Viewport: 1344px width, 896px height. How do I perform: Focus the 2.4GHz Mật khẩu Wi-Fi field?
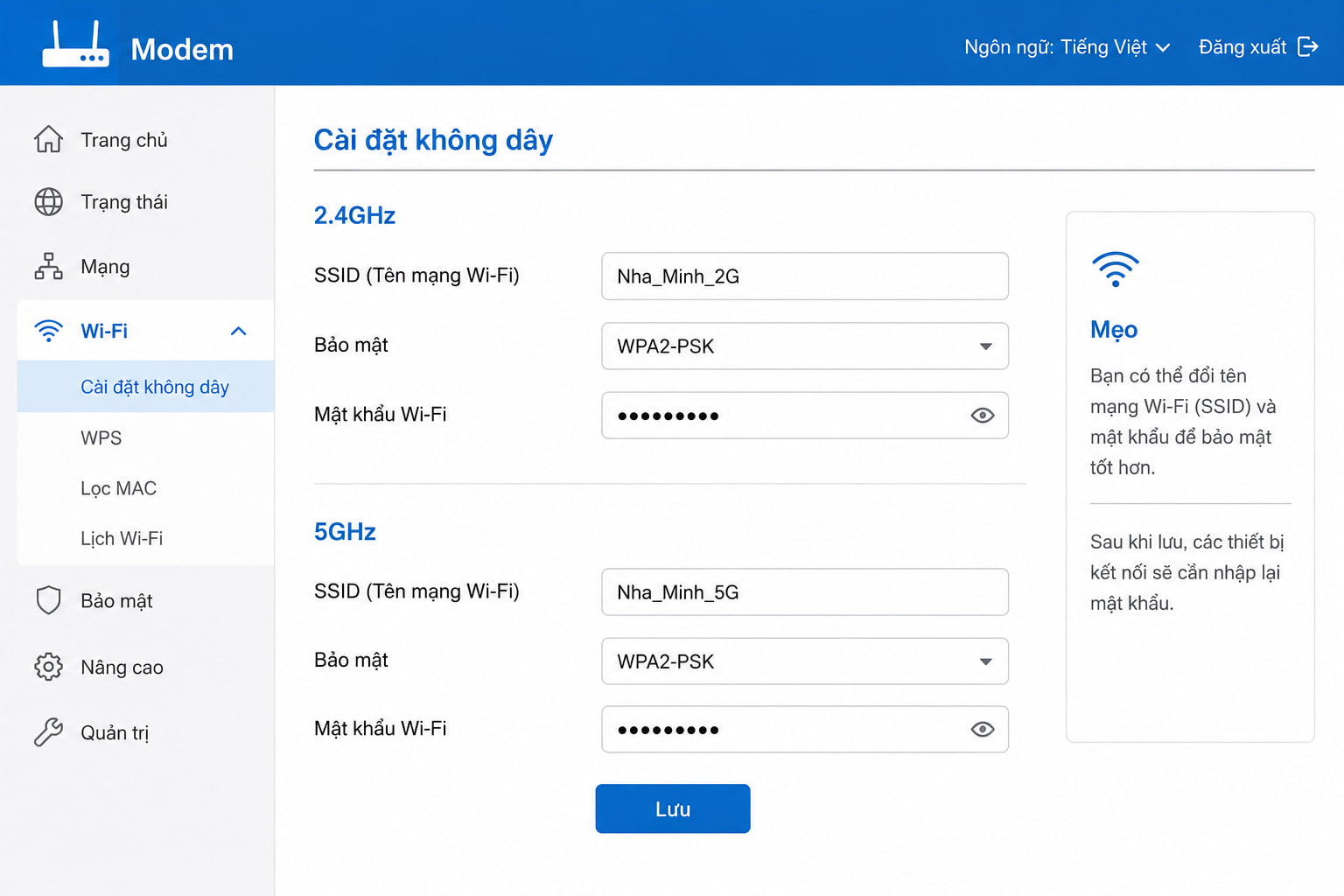point(805,416)
